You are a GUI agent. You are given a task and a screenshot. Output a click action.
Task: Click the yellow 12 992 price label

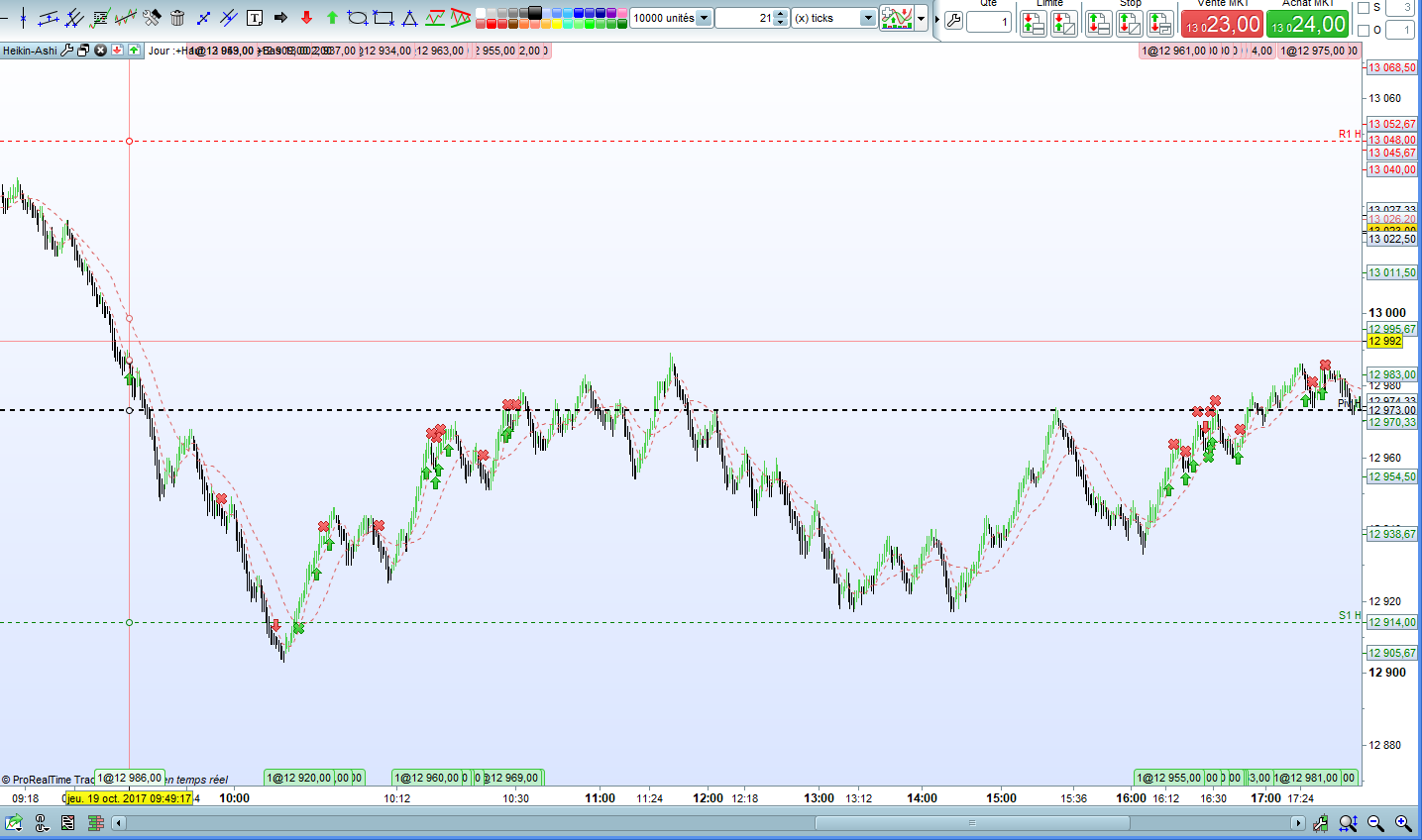[1385, 342]
